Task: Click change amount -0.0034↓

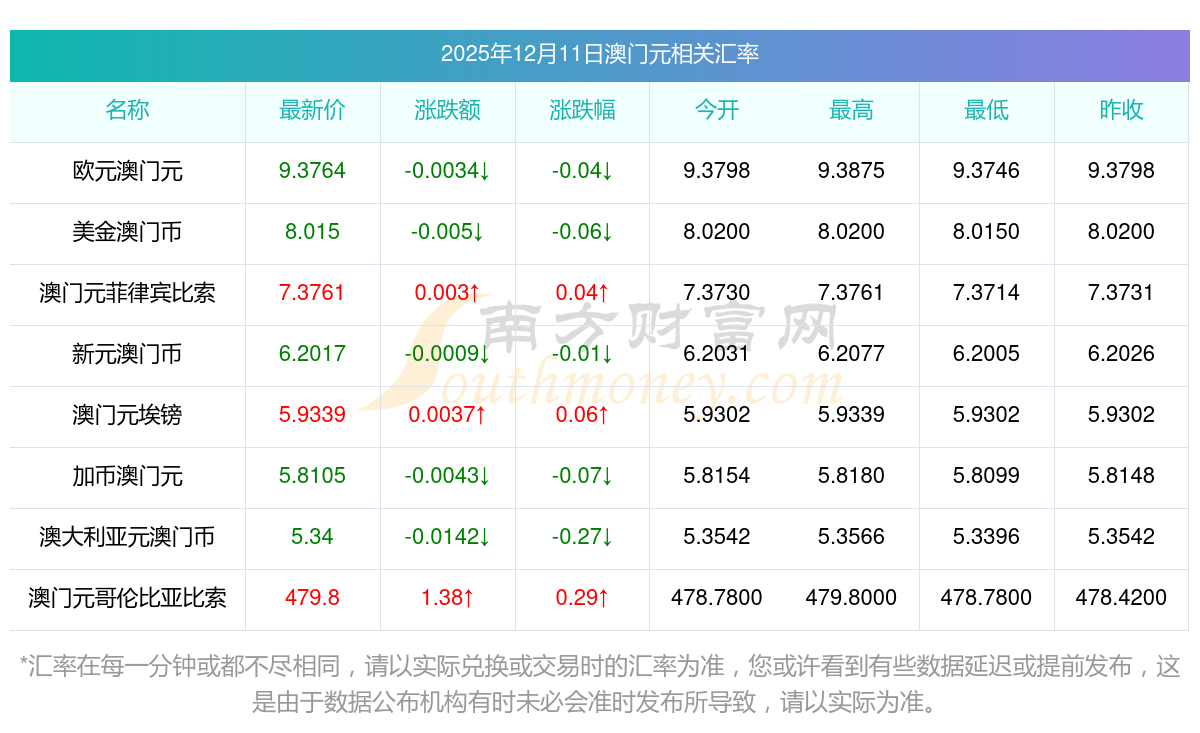Action: click(x=447, y=171)
